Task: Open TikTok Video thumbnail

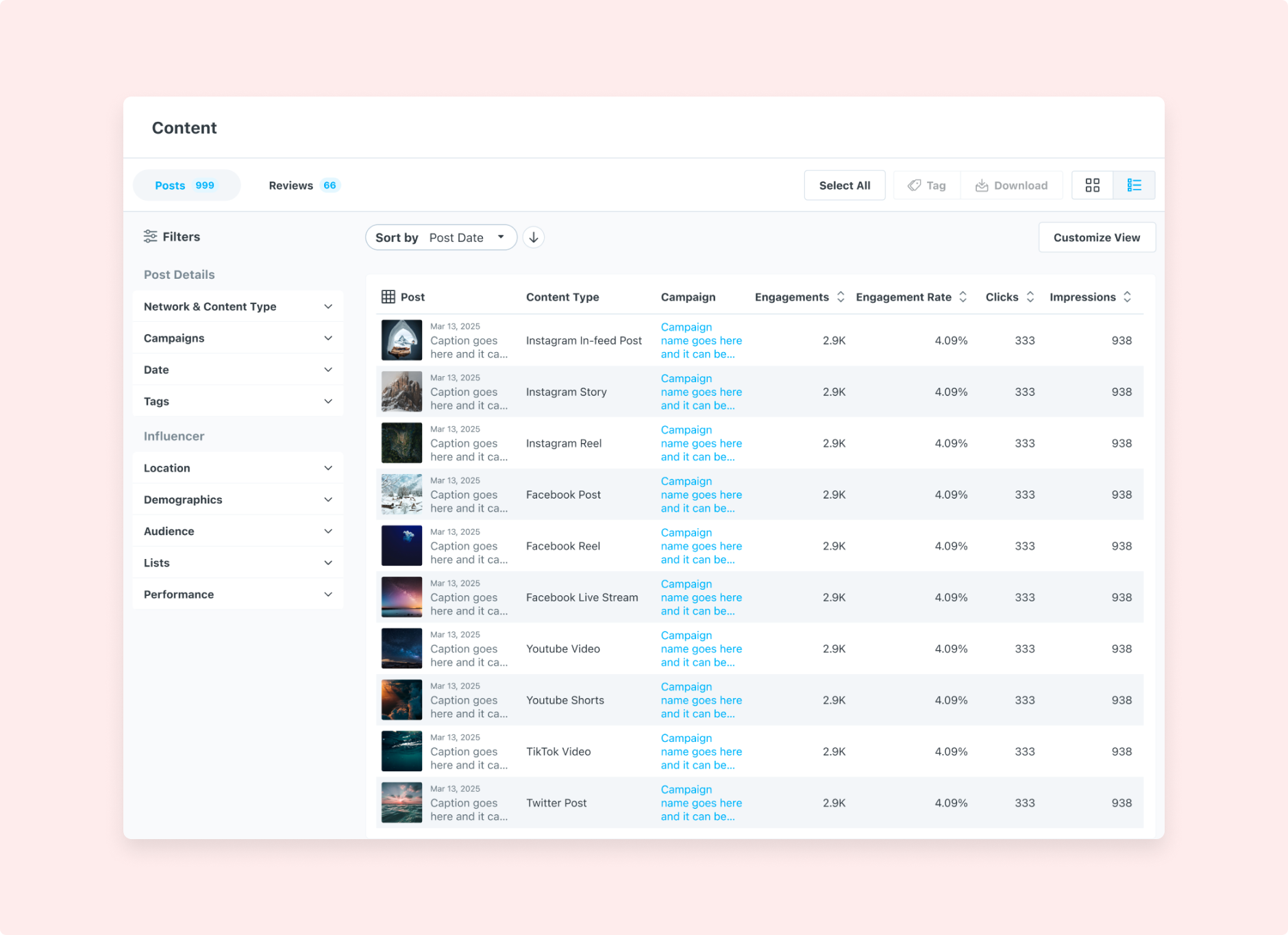Action: click(x=401, y=751)
